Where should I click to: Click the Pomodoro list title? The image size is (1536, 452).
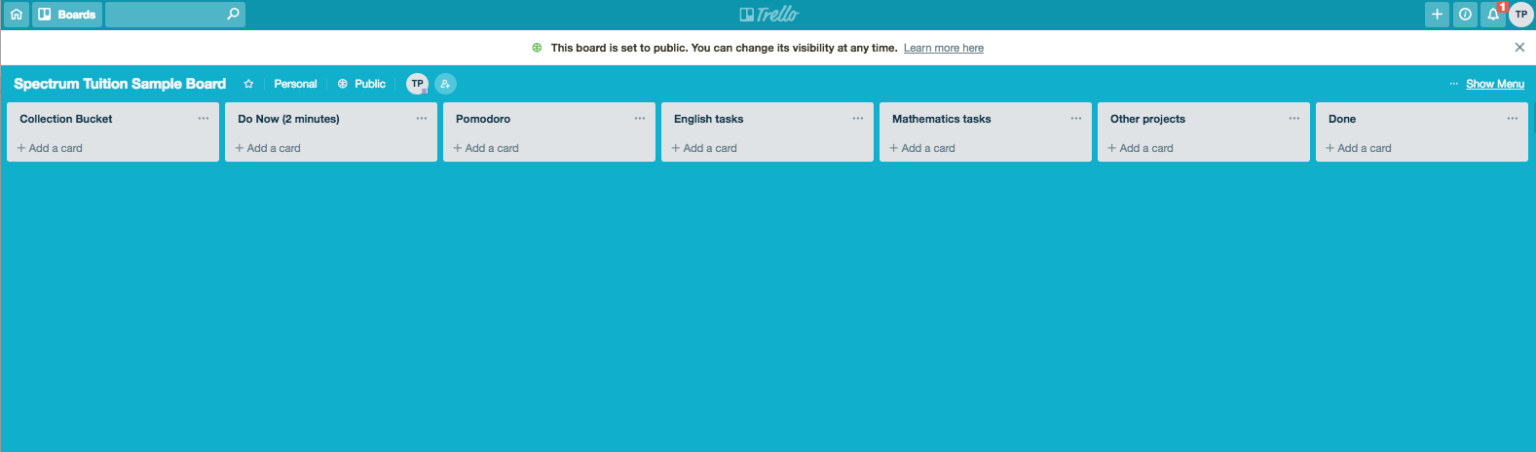[x=483, y=119]
